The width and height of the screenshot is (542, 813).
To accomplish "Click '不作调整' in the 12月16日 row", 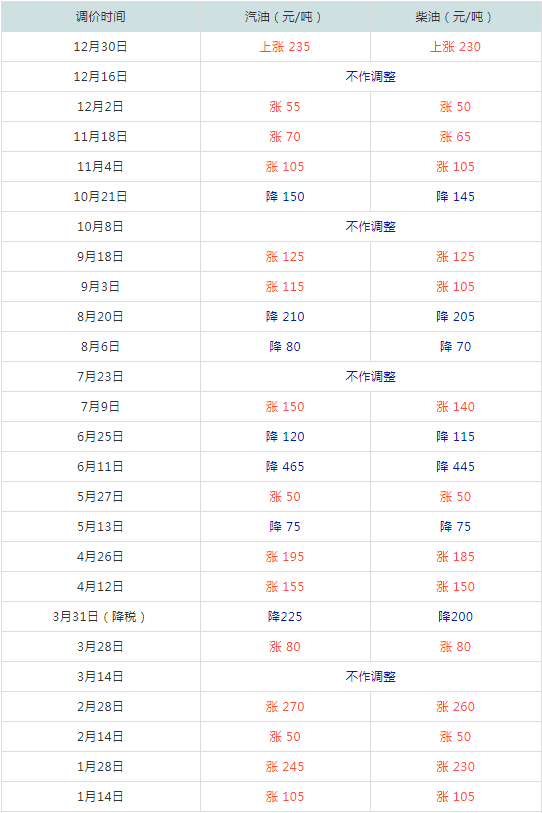I will point(370,77).
